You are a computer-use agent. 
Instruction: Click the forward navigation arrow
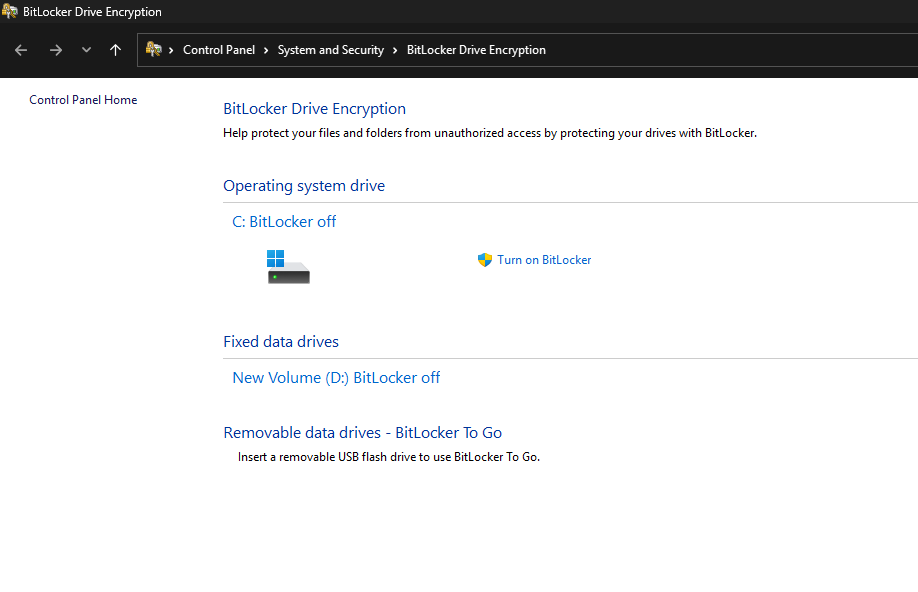pos(56,49)
